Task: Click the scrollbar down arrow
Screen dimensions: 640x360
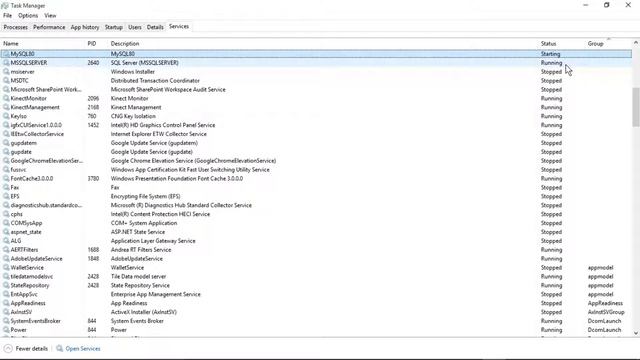Action: [x=636, y=333]
